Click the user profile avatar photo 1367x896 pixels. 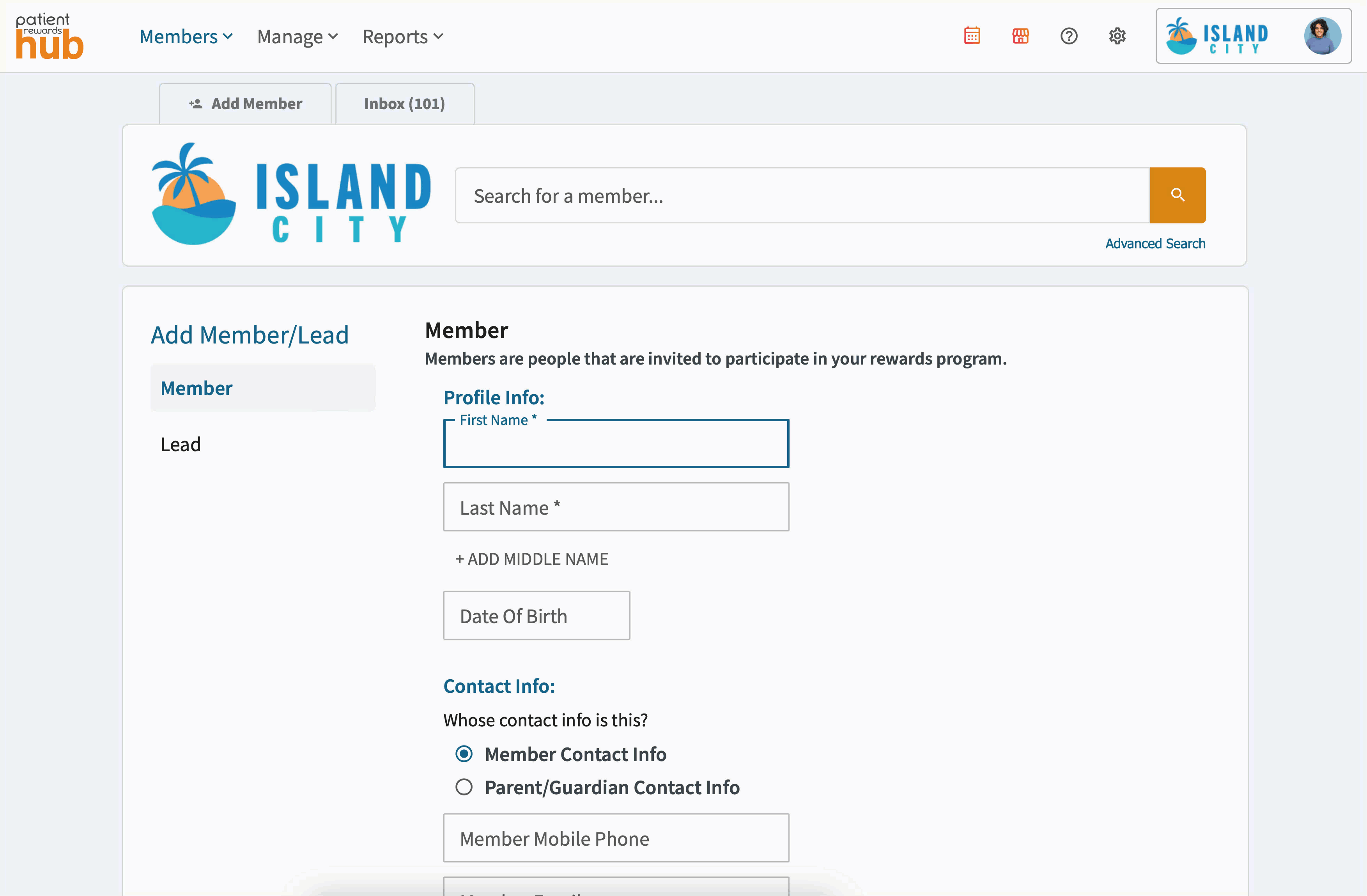pyautogui.click(x=1322, y=36)
